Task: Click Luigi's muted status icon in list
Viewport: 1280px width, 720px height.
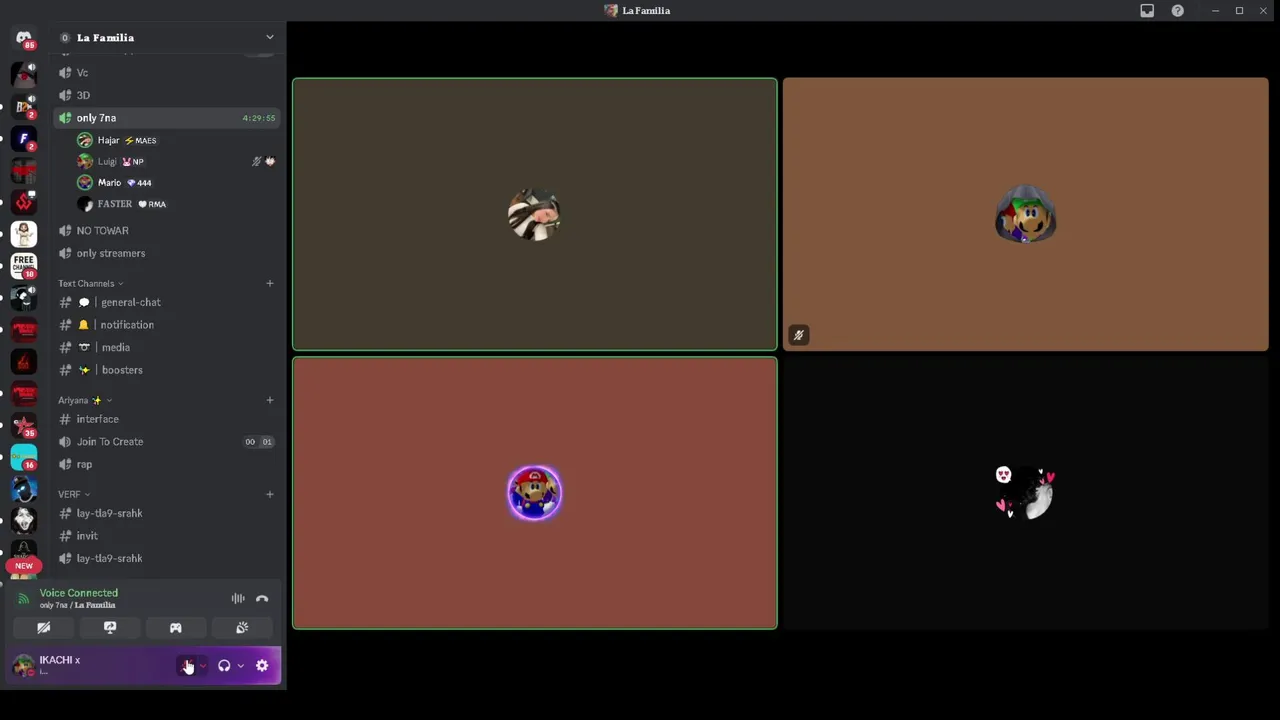Action: [x=257, y=161]
